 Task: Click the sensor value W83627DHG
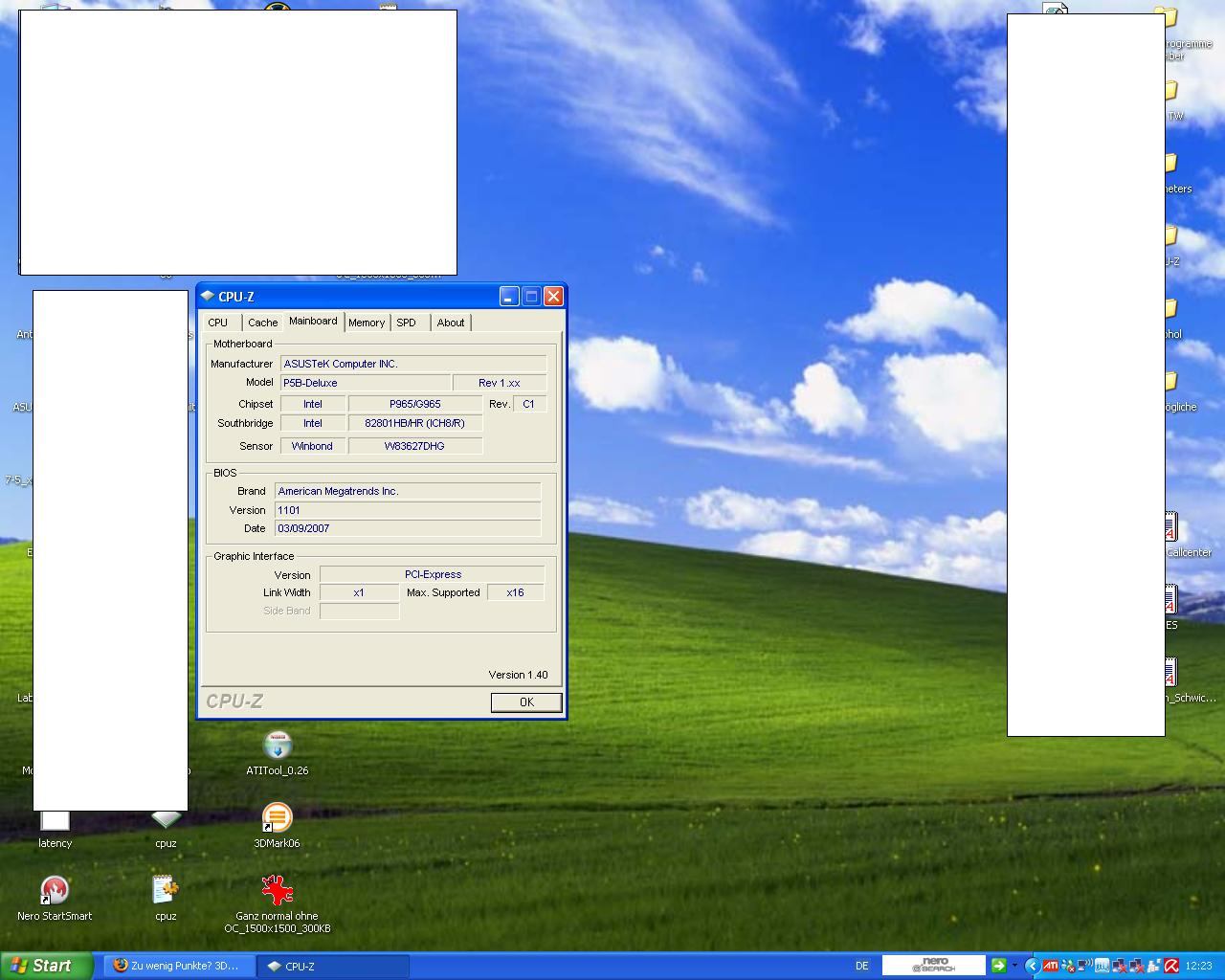[x=415, y=446]
